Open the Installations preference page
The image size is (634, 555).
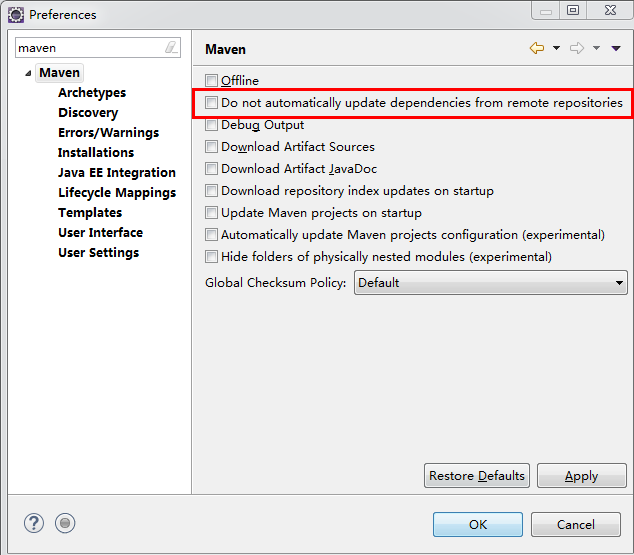(96, 152)
